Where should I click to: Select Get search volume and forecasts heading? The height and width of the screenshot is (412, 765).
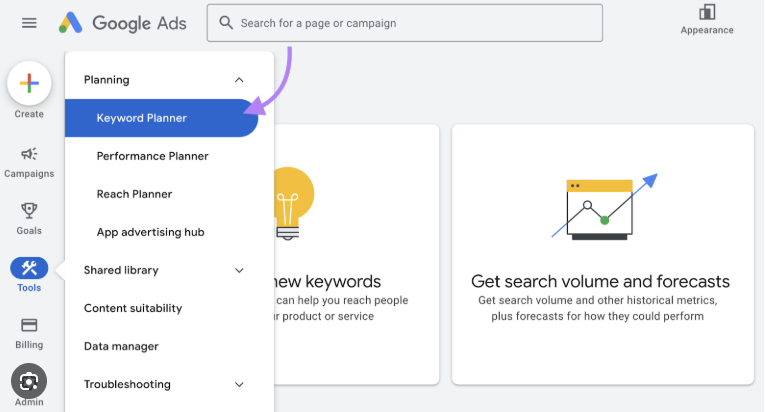click(x=601, y=282)
